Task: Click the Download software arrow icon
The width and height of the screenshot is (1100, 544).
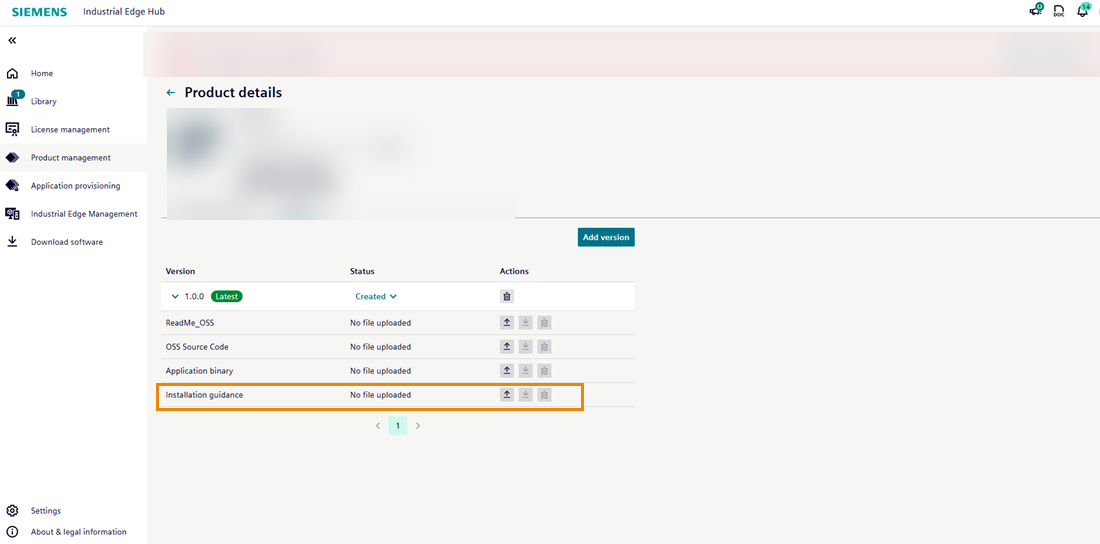Action: tap(12, 241)
